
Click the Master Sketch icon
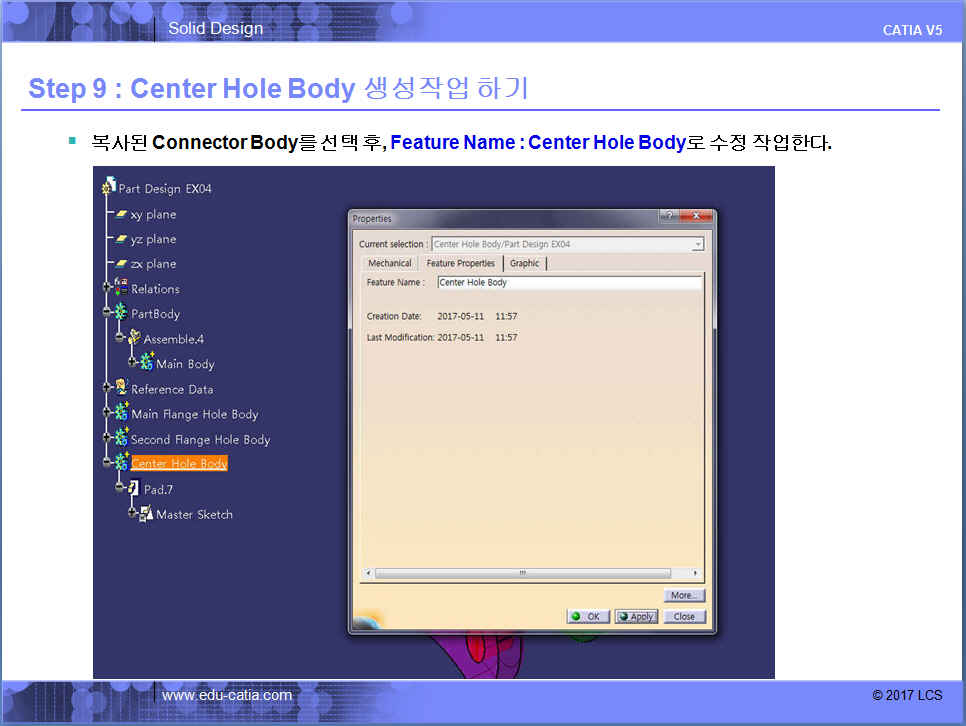pos(146,514)
